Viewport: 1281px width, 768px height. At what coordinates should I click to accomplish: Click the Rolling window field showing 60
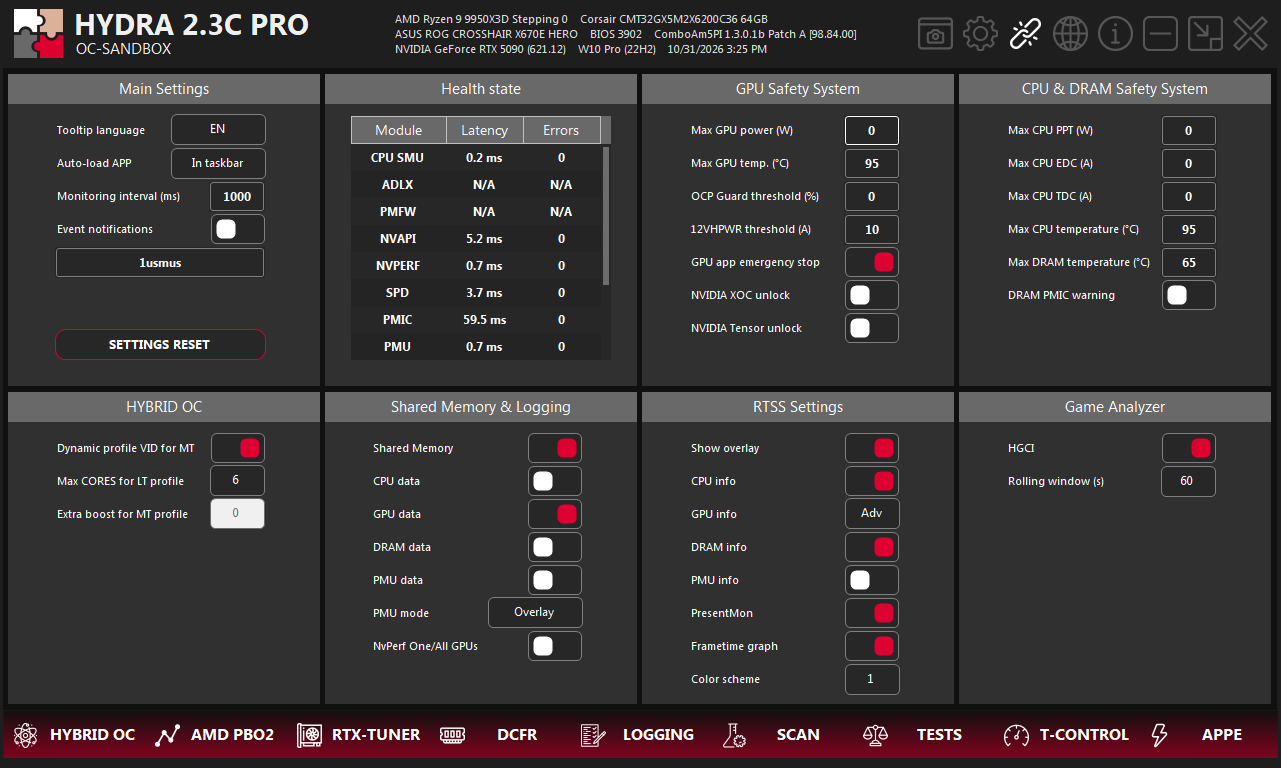(1189, 481)
